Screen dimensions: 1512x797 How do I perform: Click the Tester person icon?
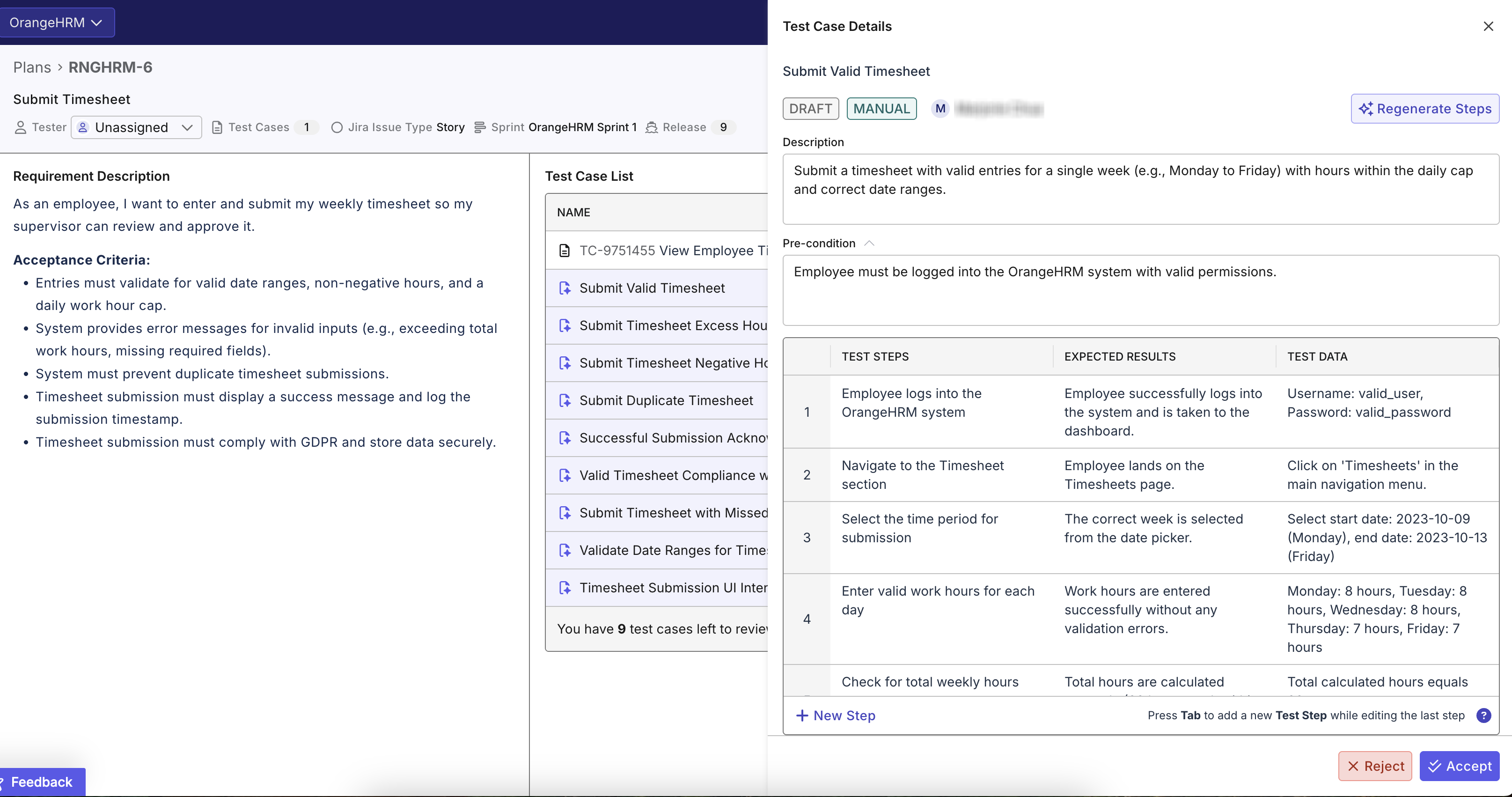[21, 127]
